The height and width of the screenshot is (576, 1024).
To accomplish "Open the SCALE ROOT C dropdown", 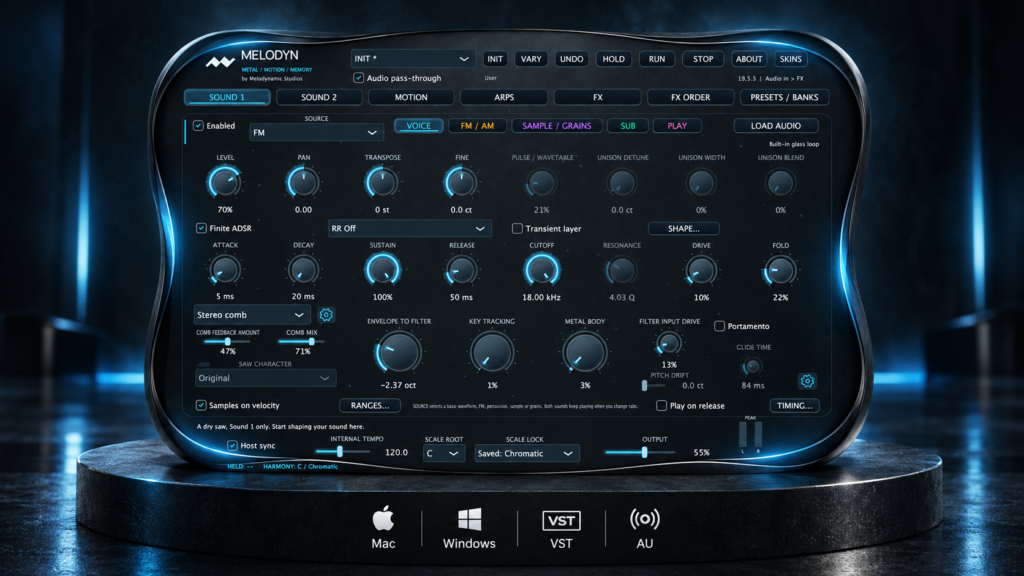I will tap(443, 453).
